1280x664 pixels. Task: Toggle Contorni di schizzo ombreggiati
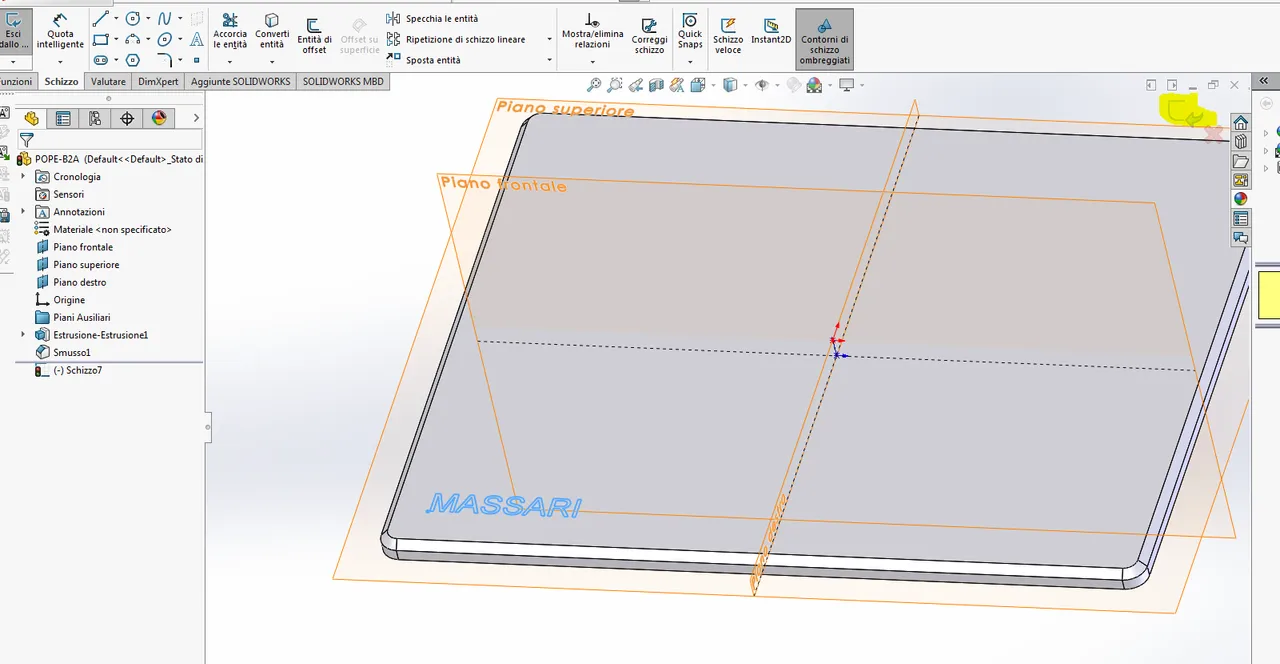(824, 40)
